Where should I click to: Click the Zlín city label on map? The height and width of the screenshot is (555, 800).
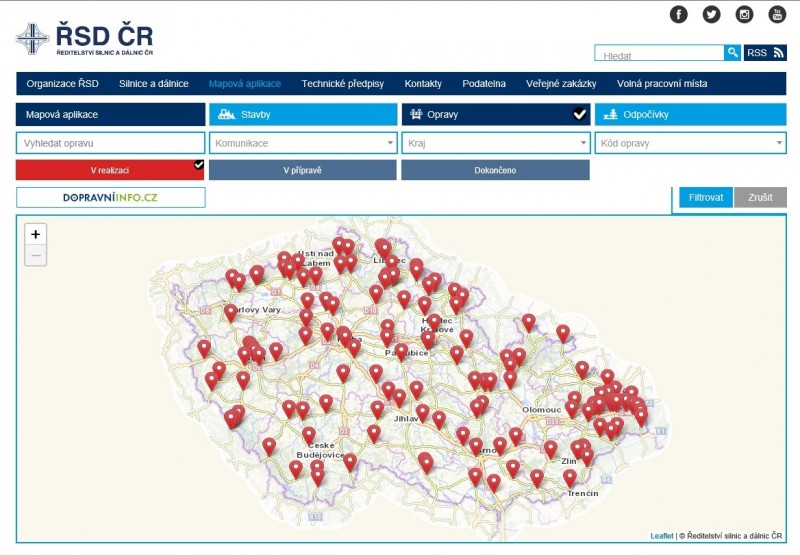pos(569,461)
